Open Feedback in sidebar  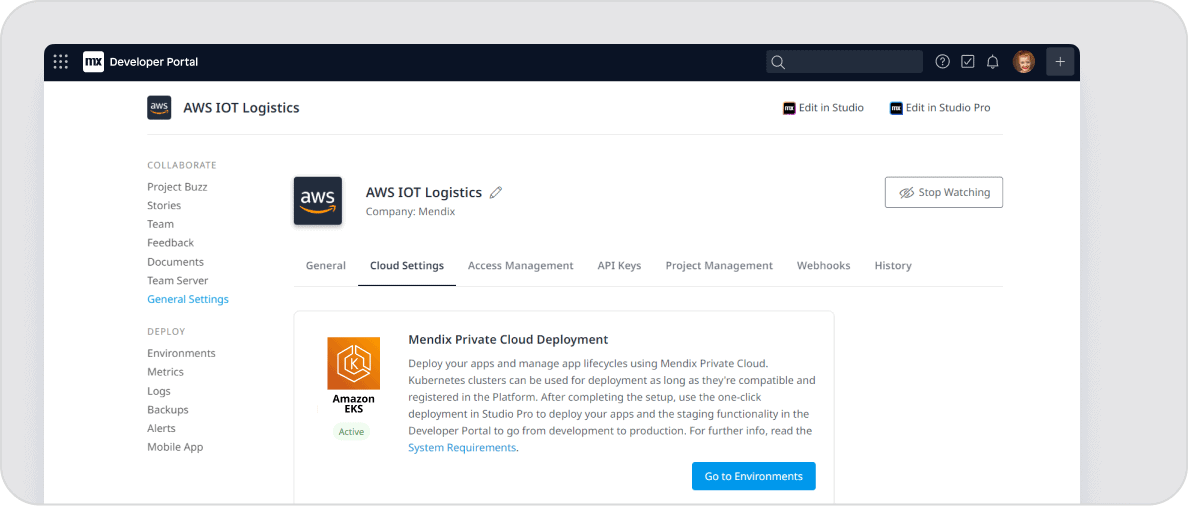tap(170, 243)
